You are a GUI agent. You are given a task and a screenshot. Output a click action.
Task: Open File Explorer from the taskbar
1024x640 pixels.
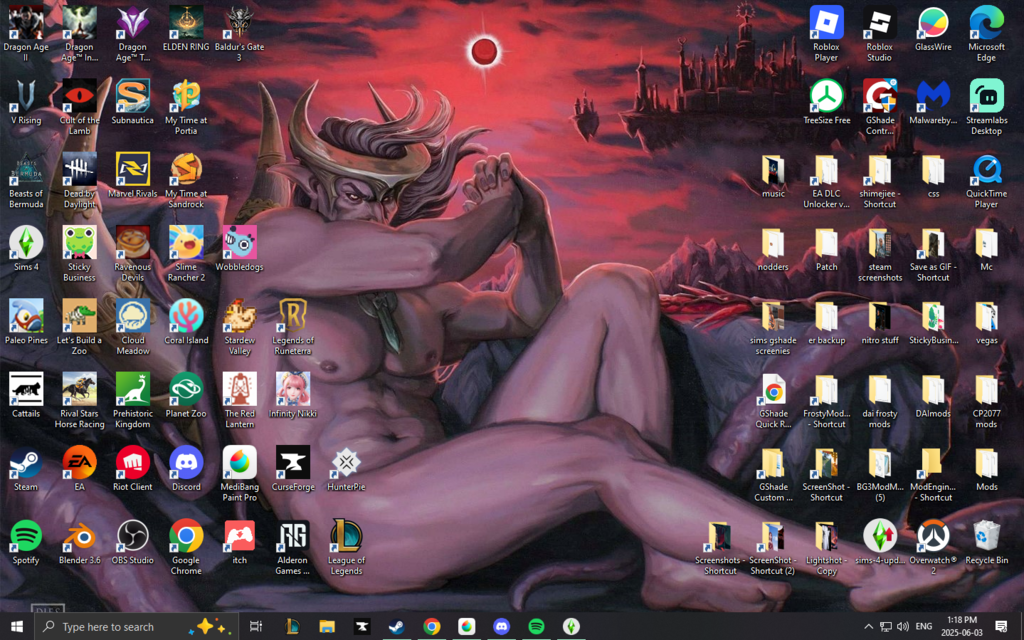click(x=327, y=626)
